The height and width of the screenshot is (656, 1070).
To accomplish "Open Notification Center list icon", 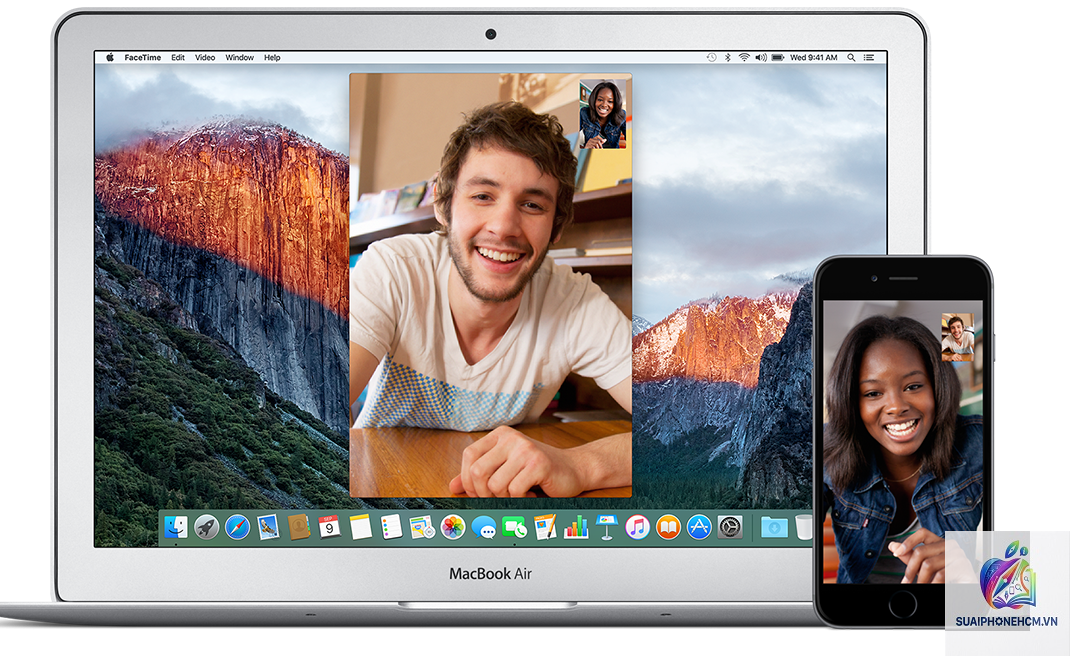I will (869, 57).
